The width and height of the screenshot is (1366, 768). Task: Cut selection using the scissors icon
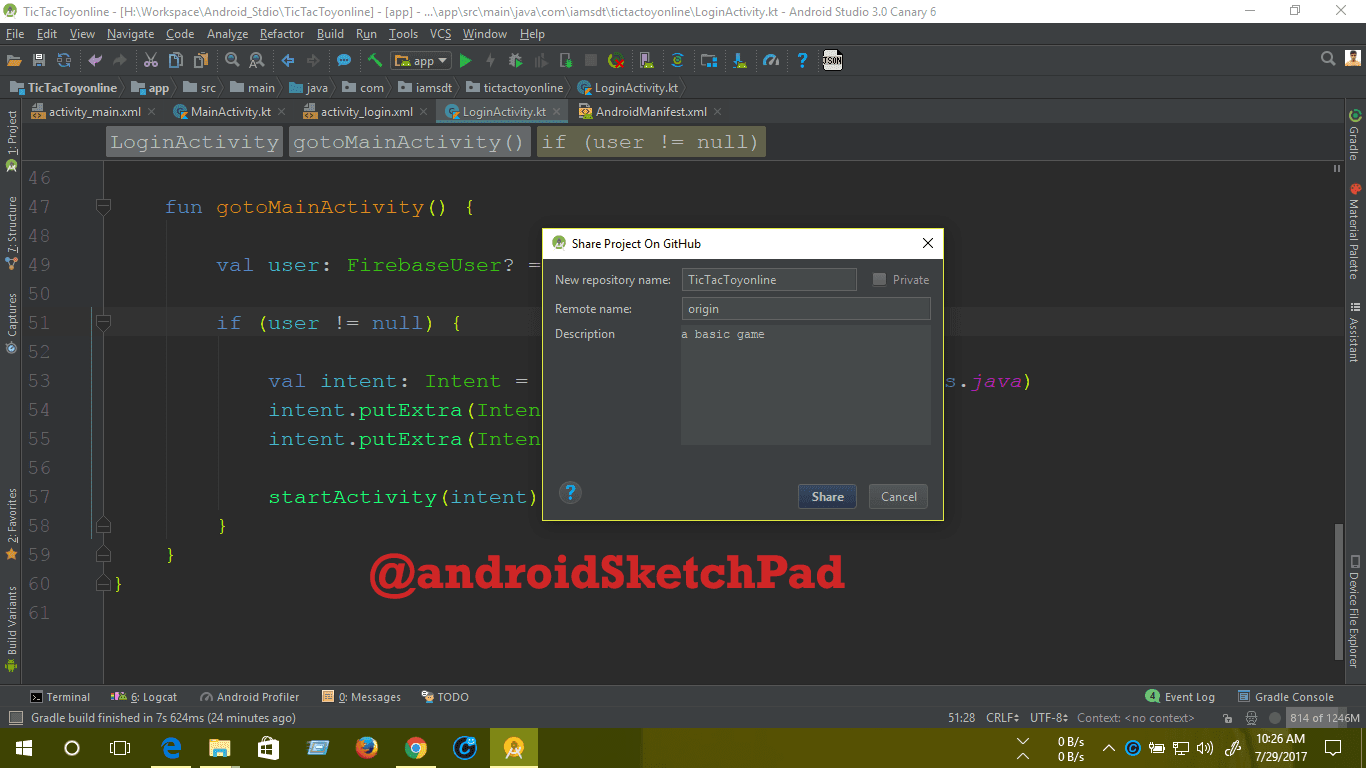152,60
